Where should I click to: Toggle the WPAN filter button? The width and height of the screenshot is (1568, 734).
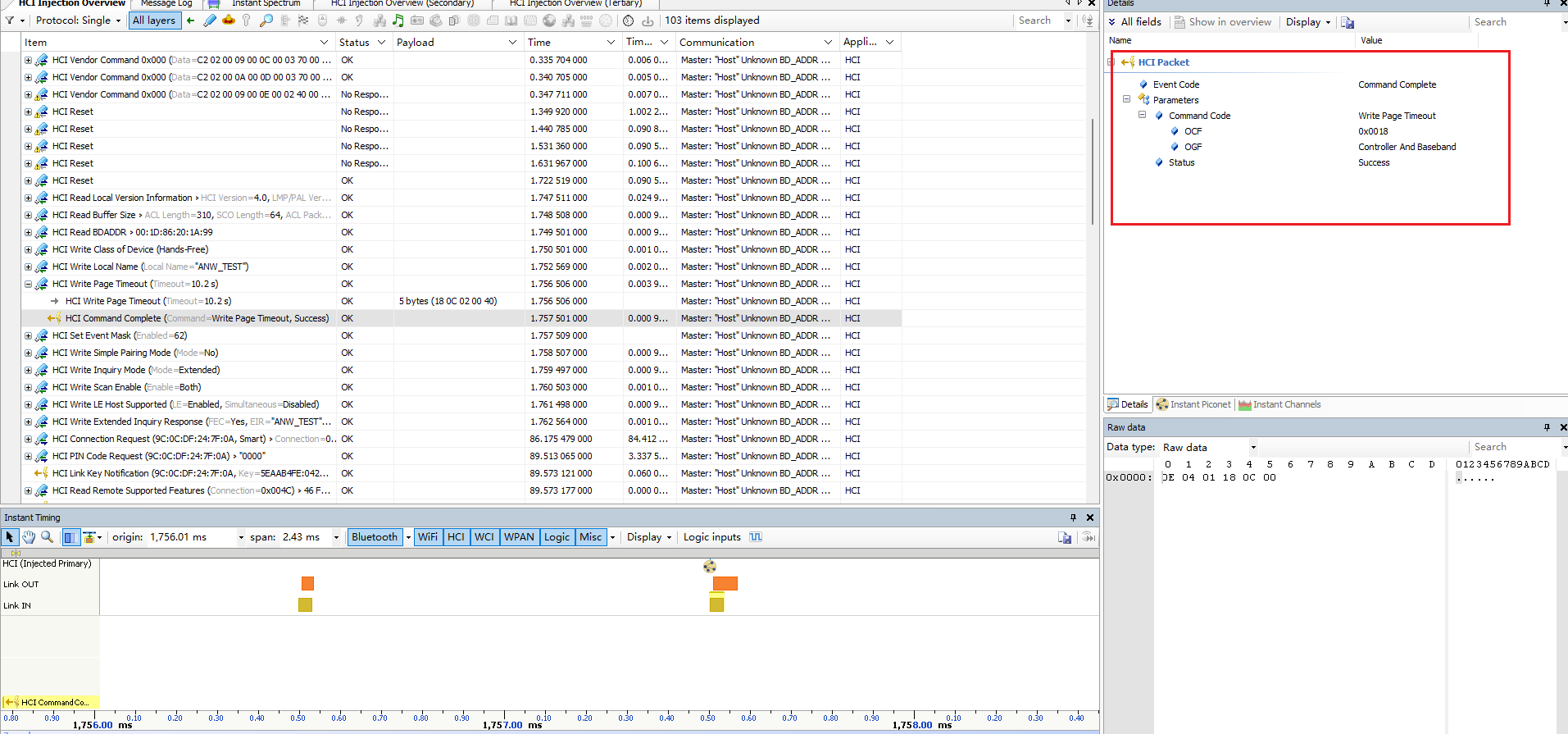[519, 537]
